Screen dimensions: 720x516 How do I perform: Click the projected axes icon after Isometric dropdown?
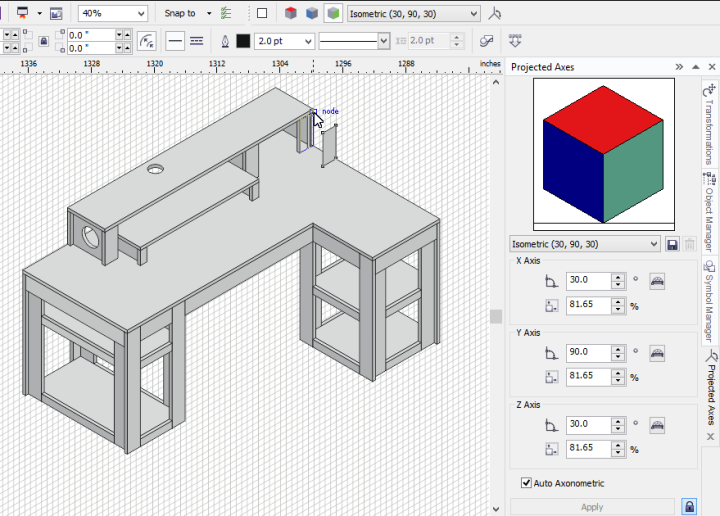[x=495, y=14]
